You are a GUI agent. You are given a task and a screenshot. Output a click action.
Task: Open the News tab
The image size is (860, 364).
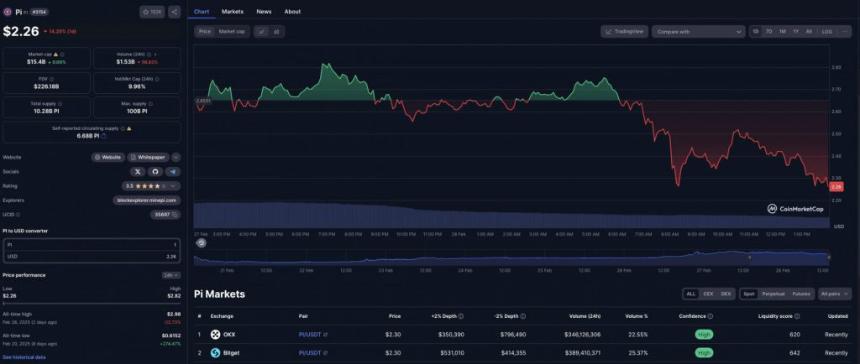pos(264,12)
